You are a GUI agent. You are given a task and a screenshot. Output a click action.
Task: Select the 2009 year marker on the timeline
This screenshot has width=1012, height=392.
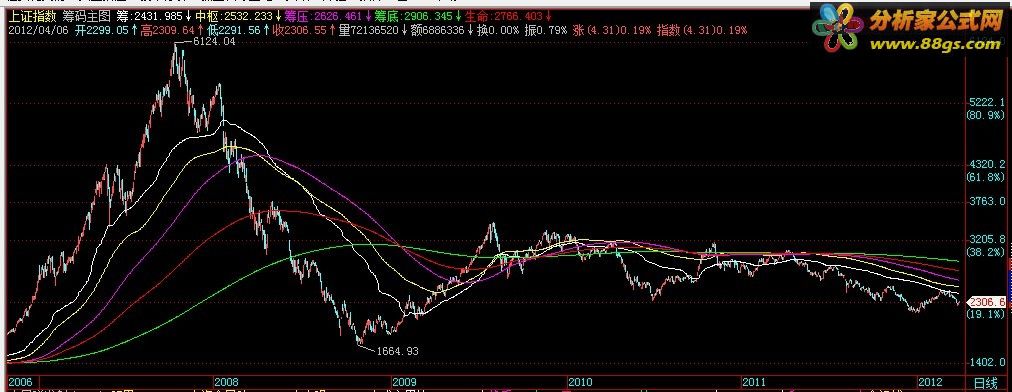(x=404, y=382)
